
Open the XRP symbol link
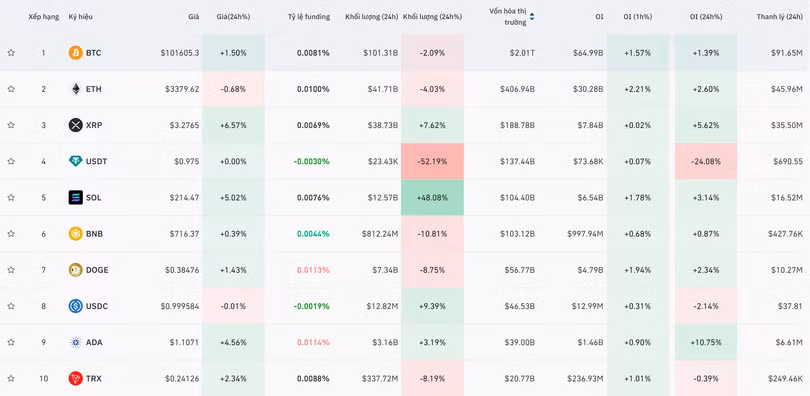(x=94, y=125)
